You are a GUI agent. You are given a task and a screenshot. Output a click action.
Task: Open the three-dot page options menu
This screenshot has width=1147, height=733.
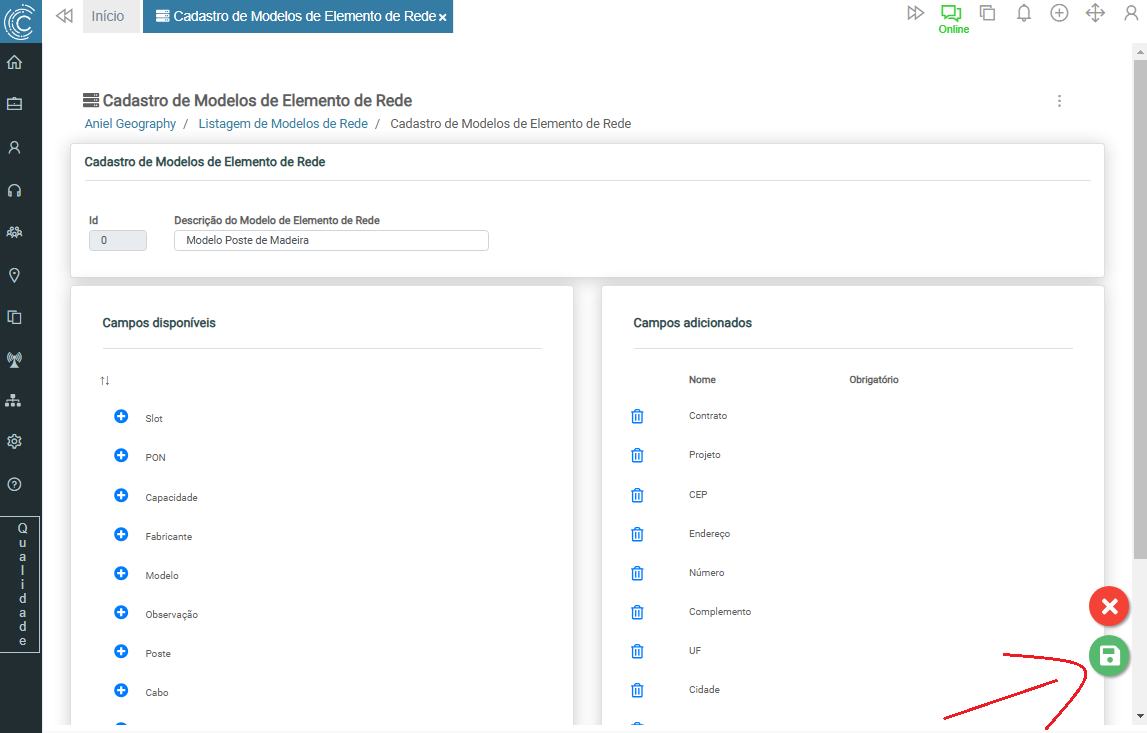click(x=1059, y=101)
